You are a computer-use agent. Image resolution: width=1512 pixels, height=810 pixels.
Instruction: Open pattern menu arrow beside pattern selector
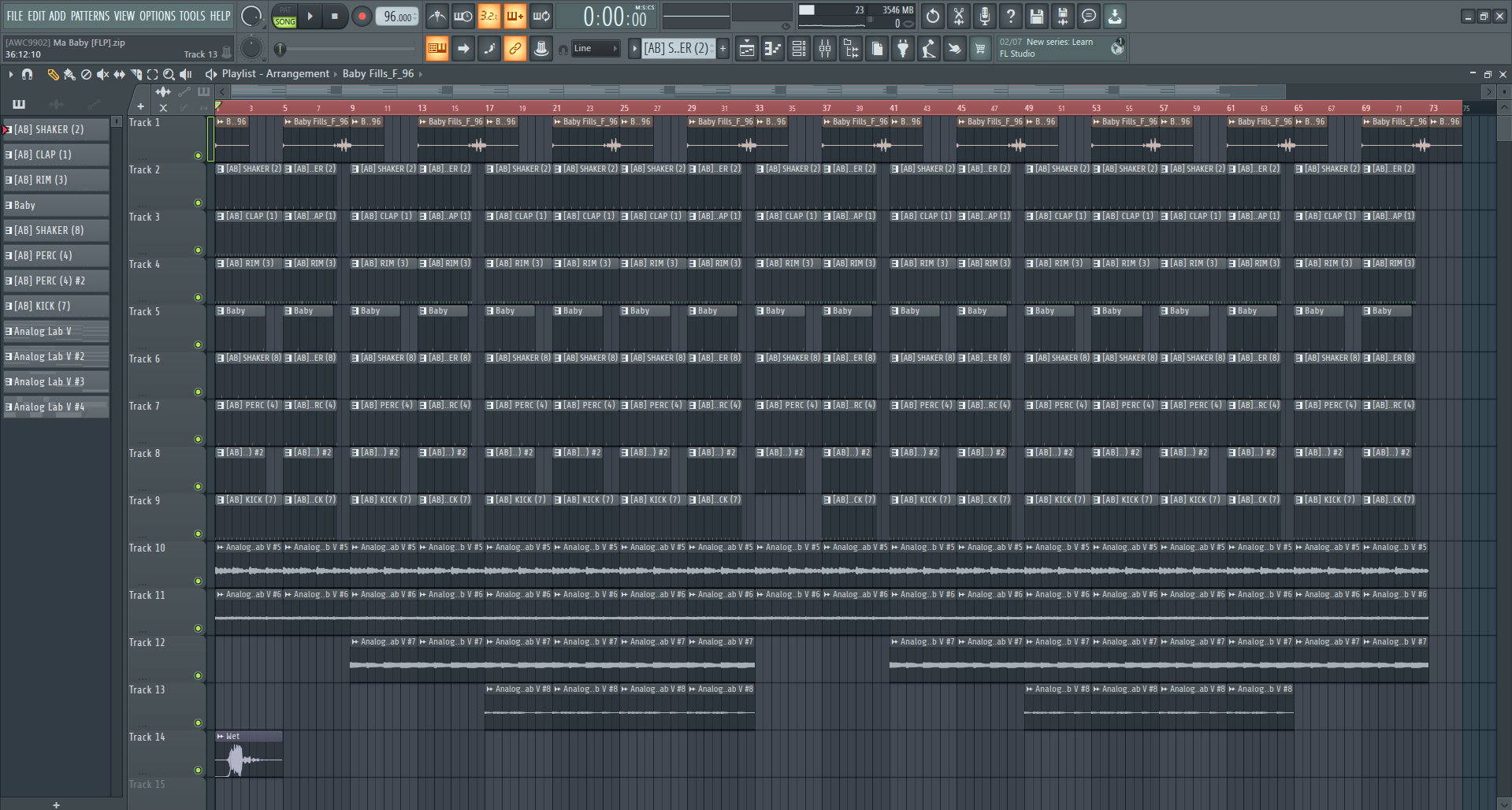point(634,49)
